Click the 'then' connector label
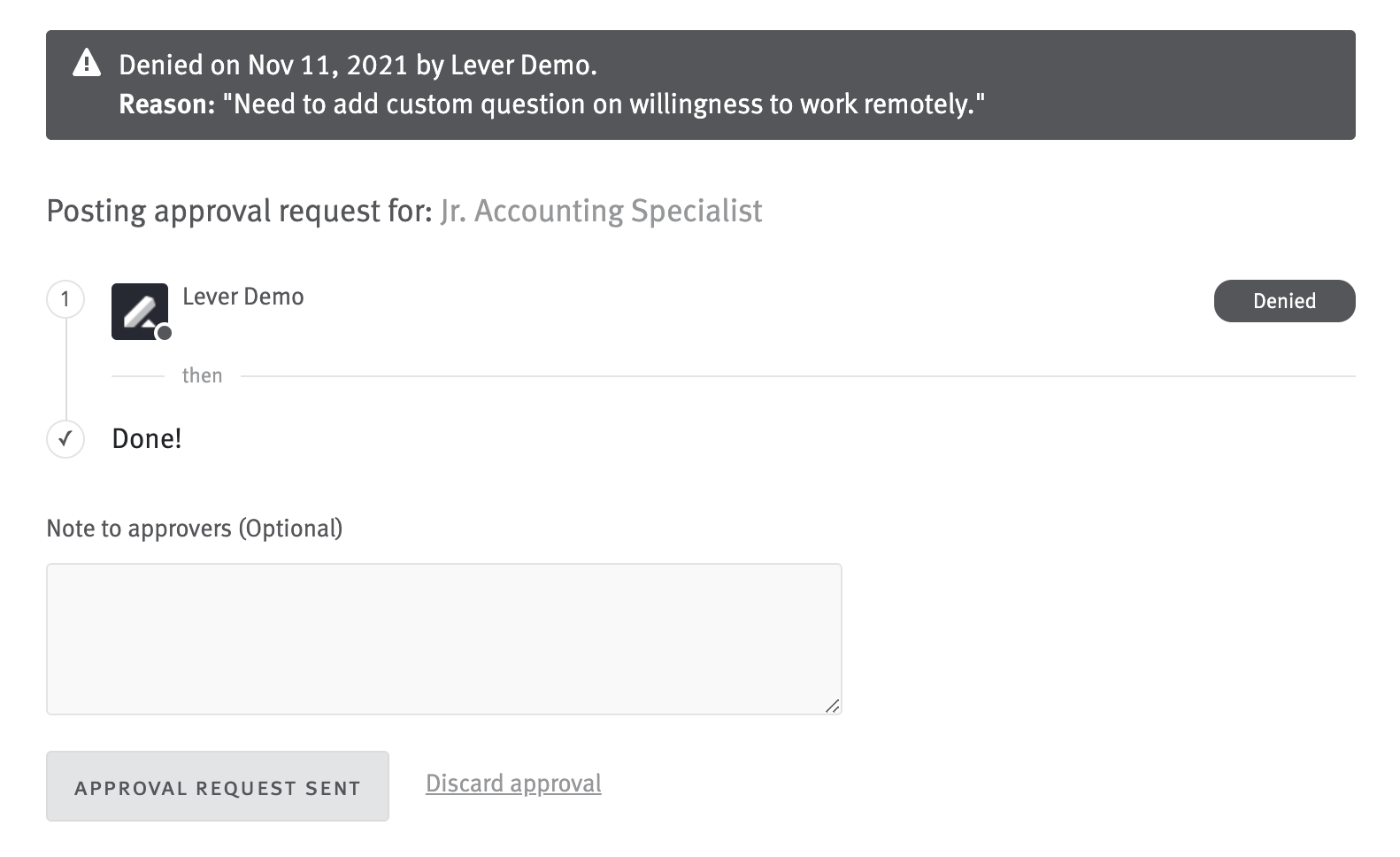This screenshot has width=1400, height=857. pyautogui.click(x=203, y=375)
